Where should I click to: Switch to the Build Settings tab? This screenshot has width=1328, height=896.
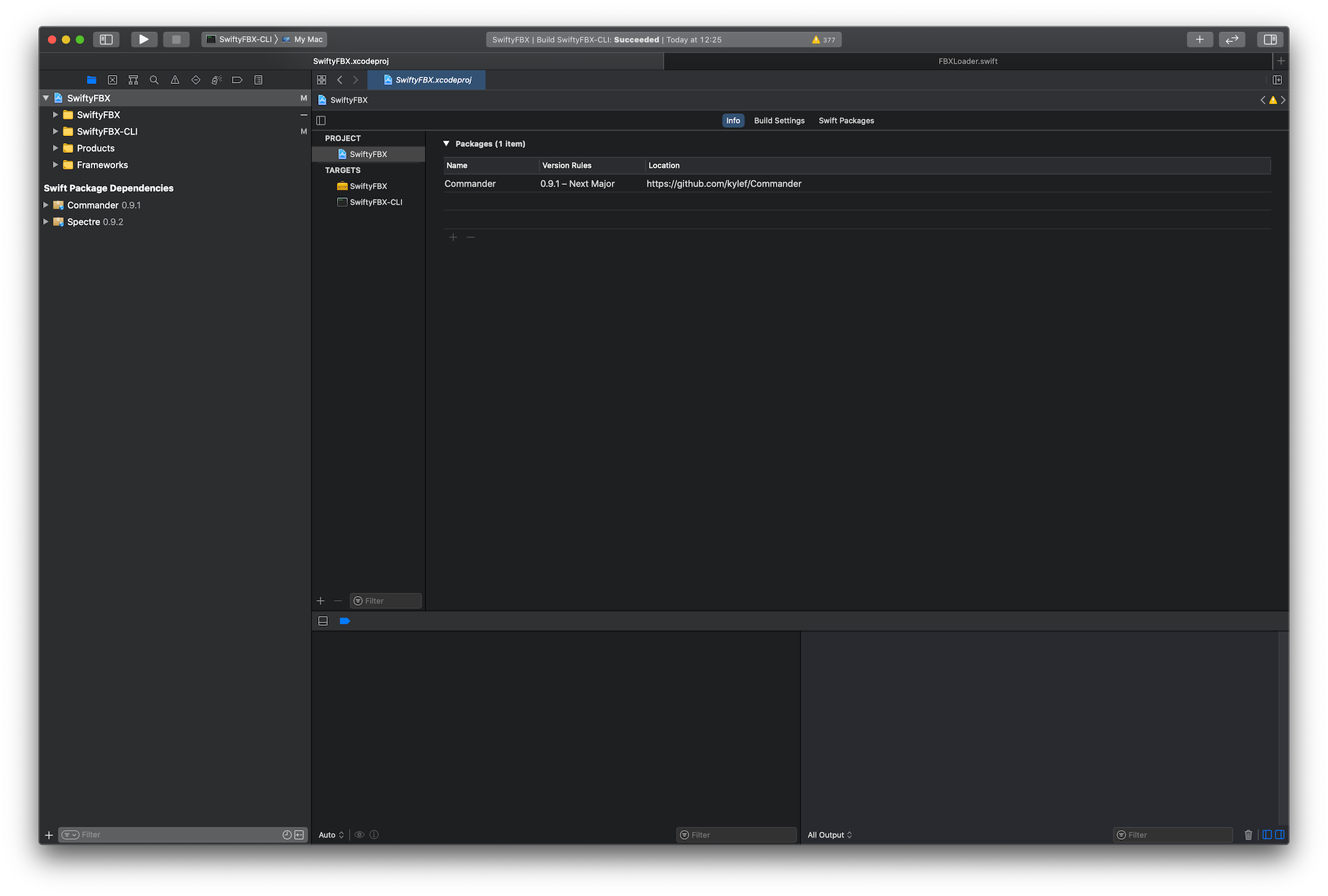point(779,121)
